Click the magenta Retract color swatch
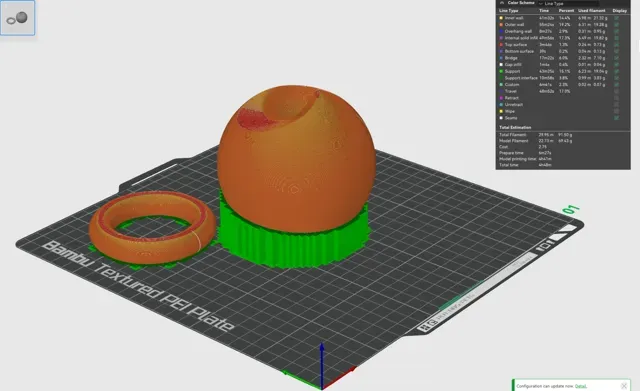Viewport: 640px width, 391px height. pos(501,98)
